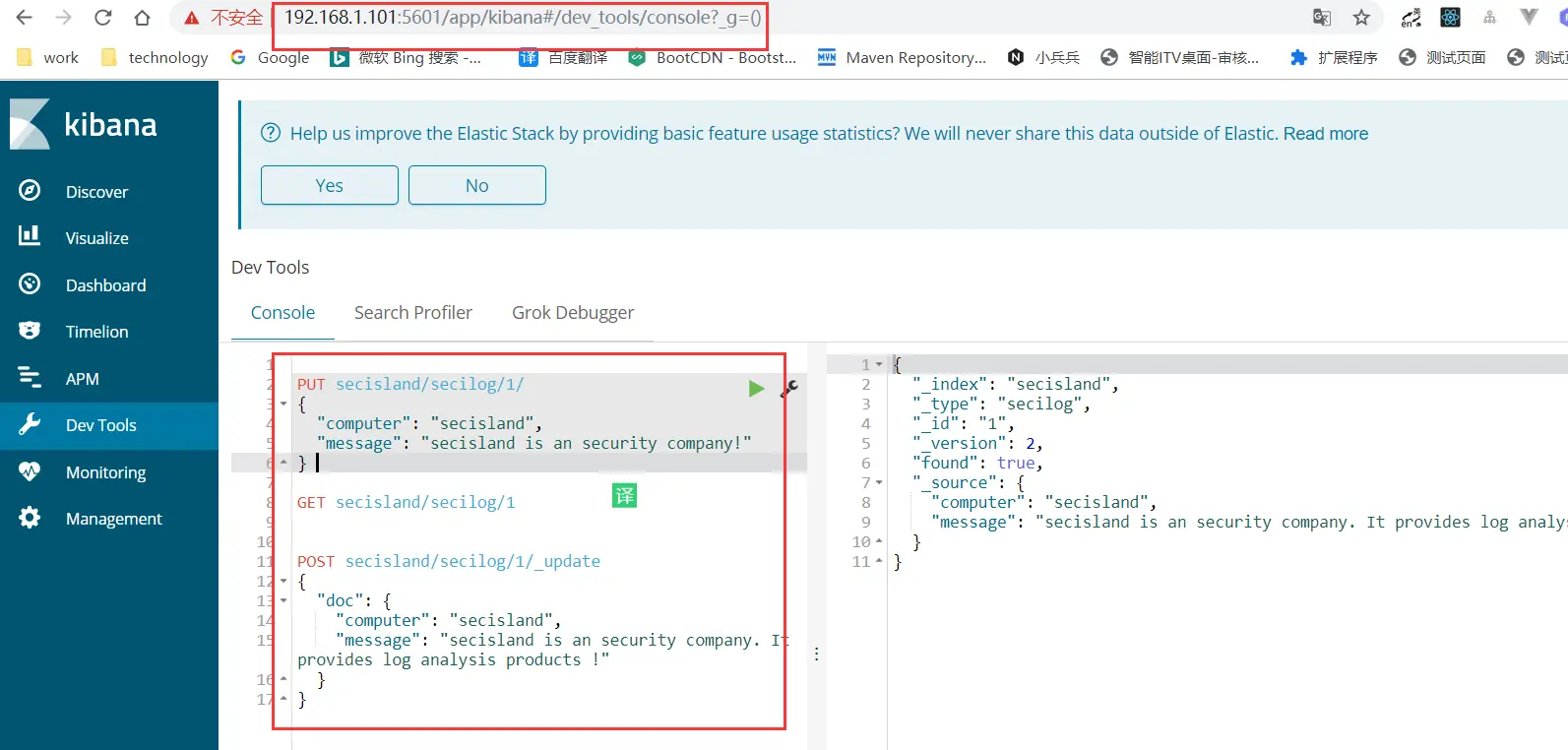This screenshot has width=1568, height=750.
Task: Open the 扩展程序 bookmark
Action: click(x=1334, y=57)
